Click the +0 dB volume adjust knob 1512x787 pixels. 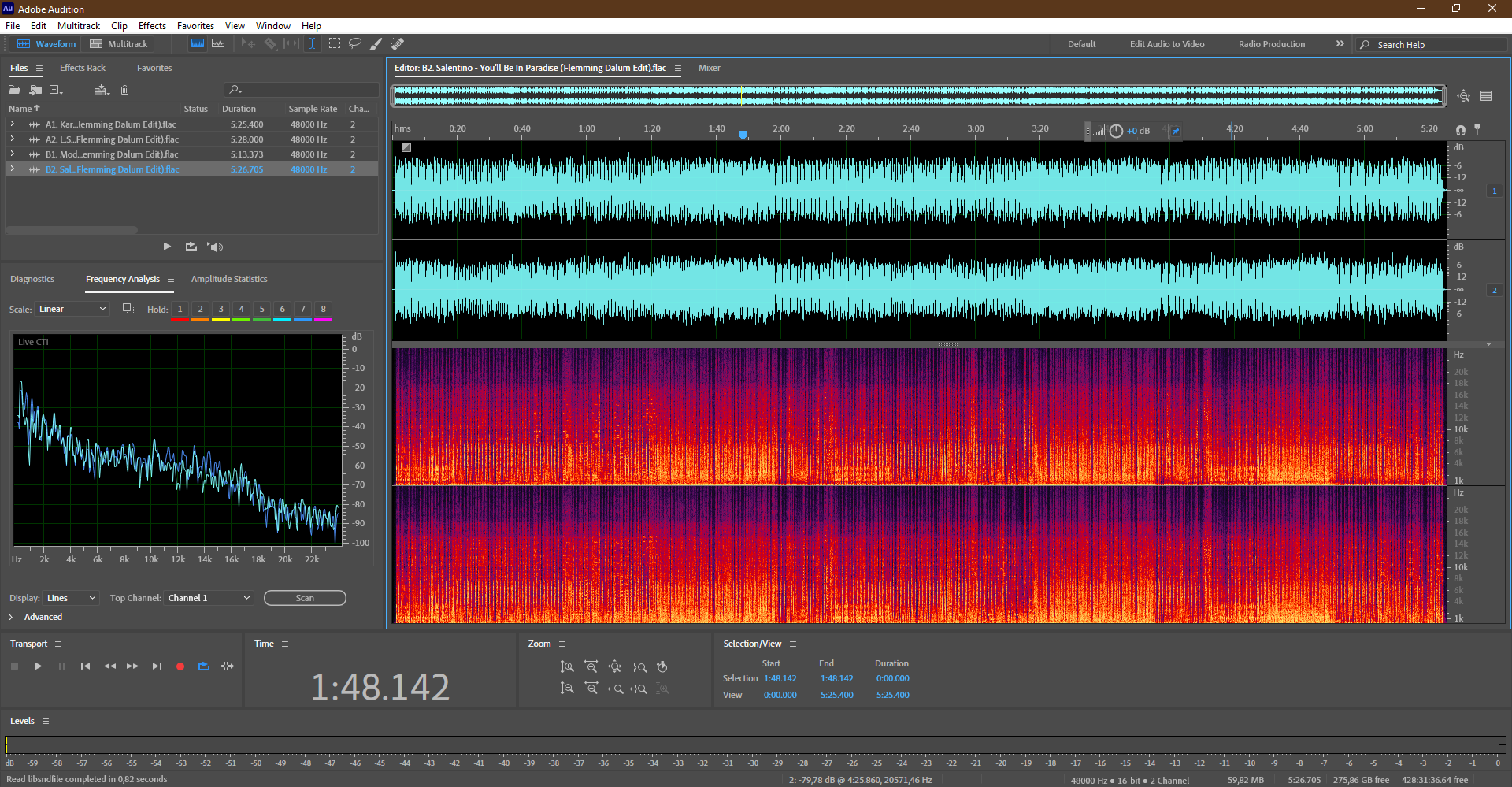coord(1116,131)
